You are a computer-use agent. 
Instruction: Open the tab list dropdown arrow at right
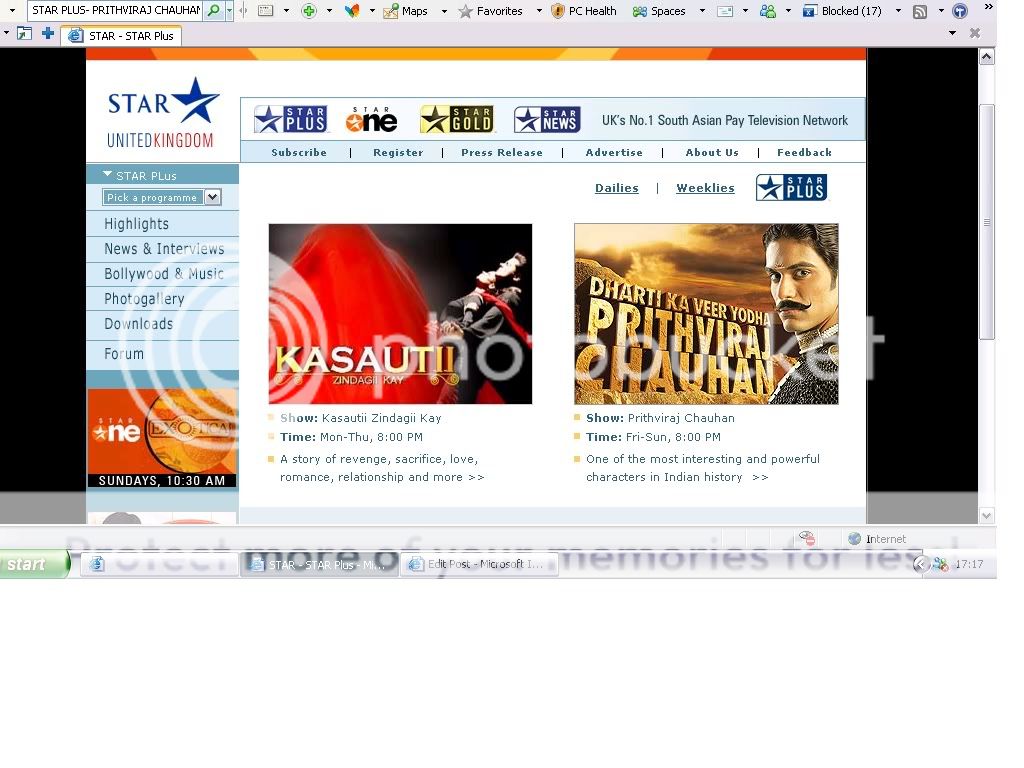click(952, 33)
